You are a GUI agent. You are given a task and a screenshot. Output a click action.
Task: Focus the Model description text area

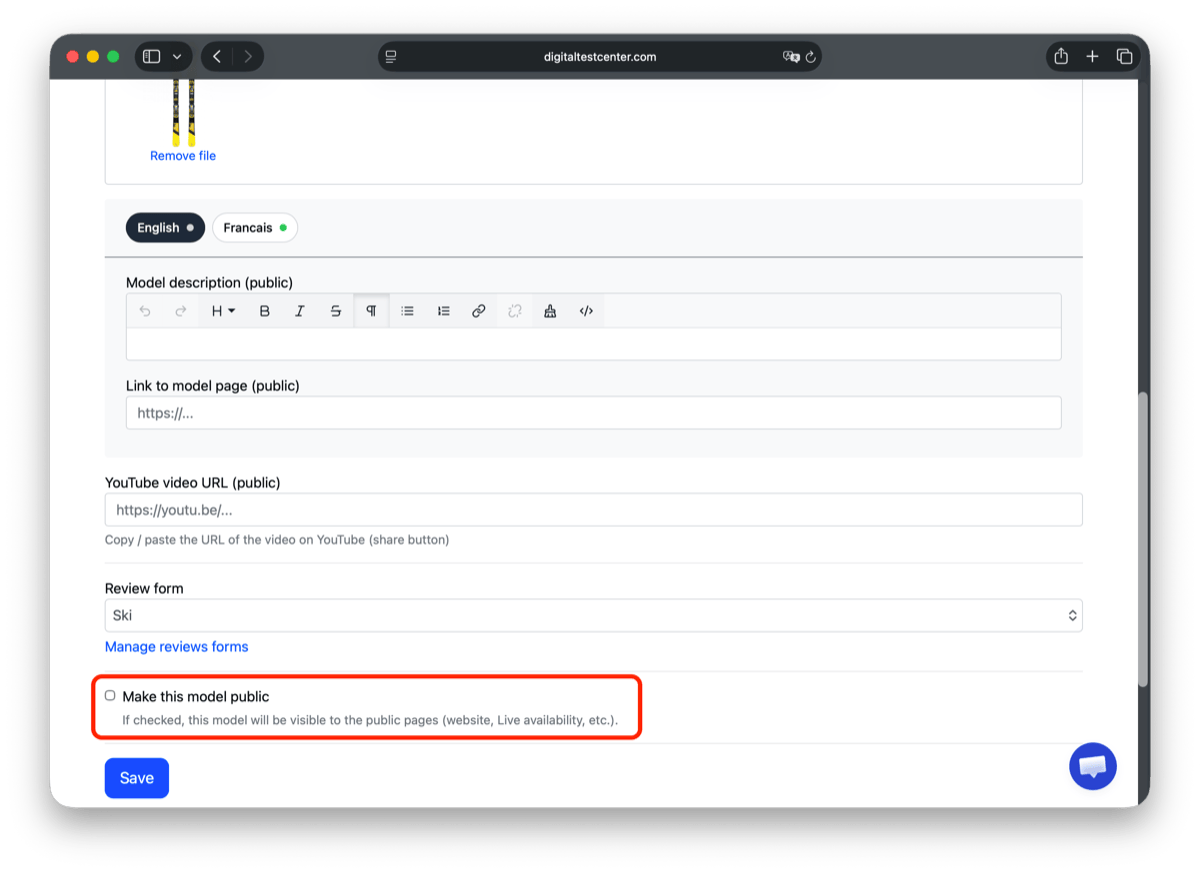click(593, 344)
